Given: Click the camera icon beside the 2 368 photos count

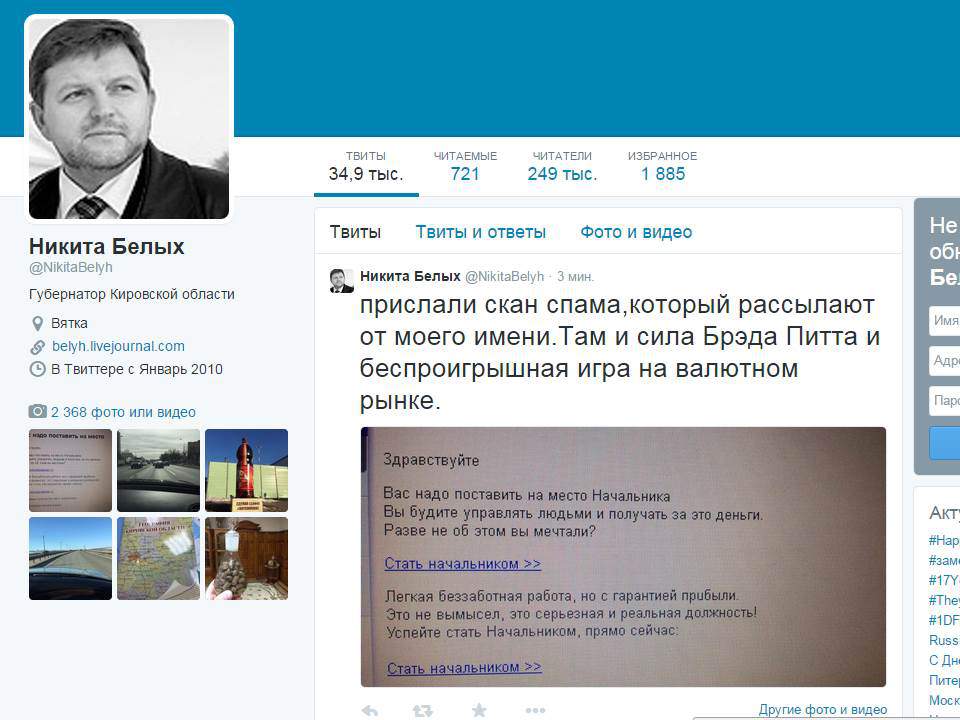Looking at the screenshot, I should click(x=37, y=411).
